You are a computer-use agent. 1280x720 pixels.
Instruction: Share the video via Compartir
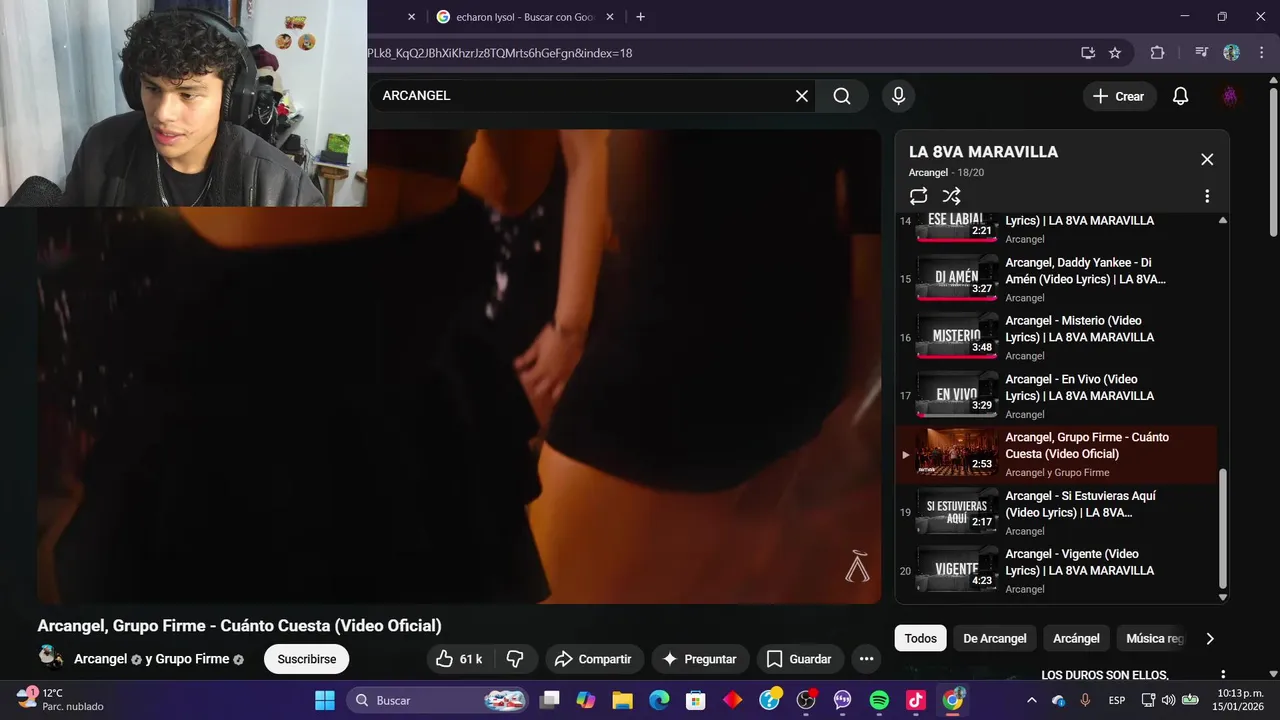point(593,659)
